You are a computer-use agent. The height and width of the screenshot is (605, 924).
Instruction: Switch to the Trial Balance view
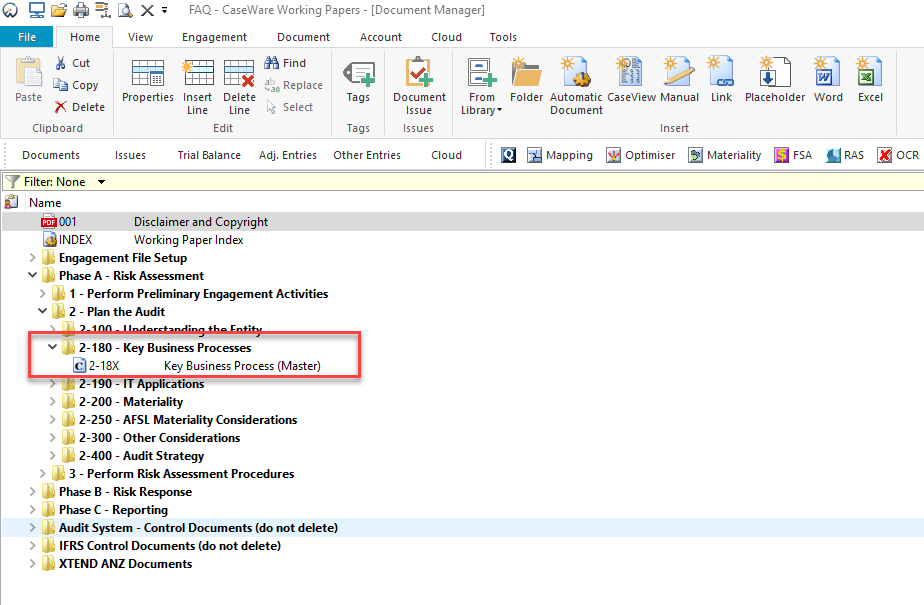pos(209,155)
